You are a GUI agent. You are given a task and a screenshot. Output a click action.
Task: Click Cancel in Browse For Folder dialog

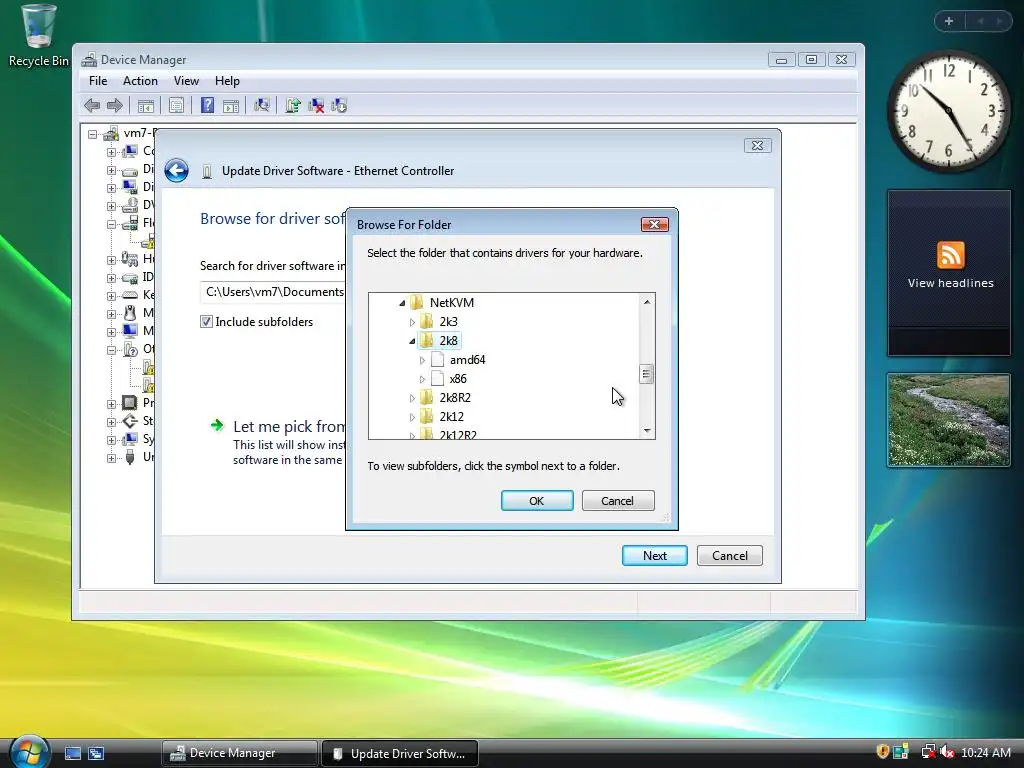(617, 501)
